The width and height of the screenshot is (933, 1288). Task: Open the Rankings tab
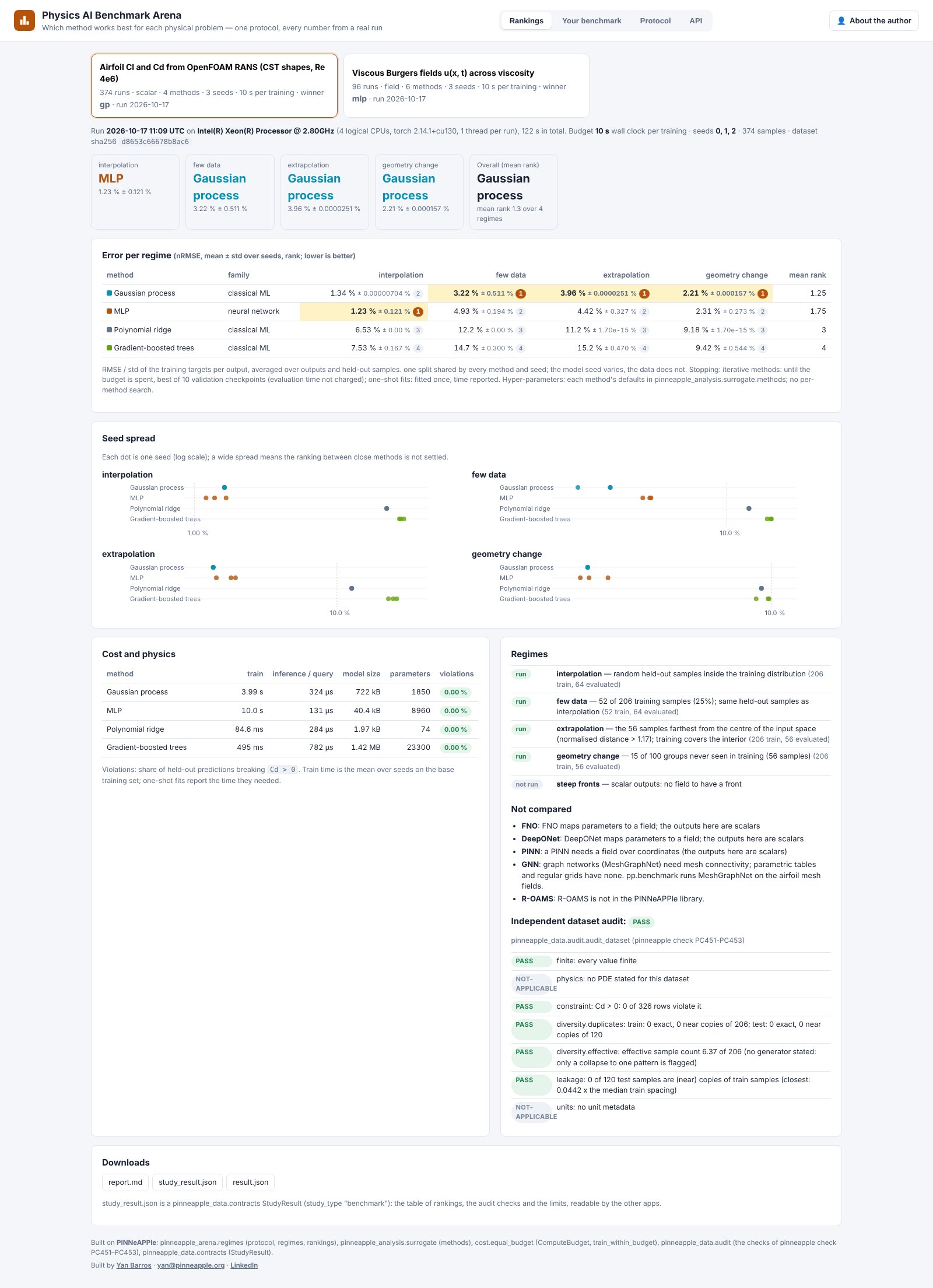click(x=526, y=21)
